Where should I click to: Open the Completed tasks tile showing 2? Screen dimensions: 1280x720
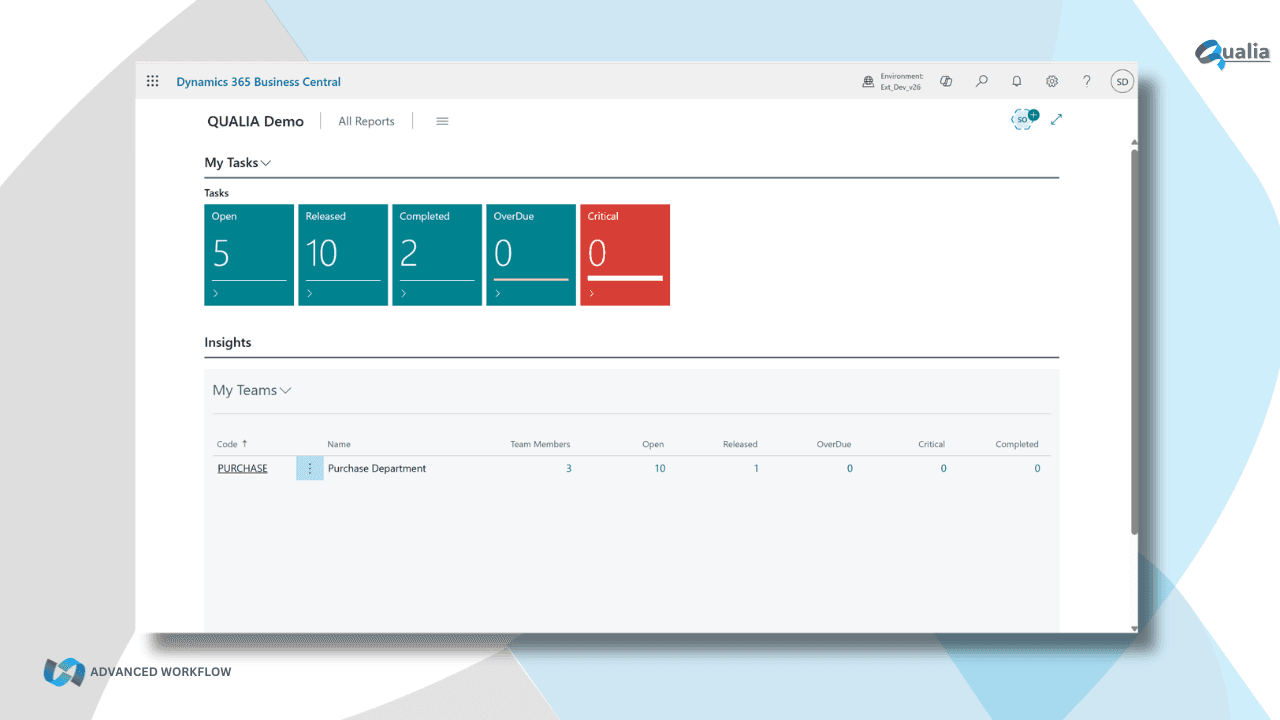click(x=437, y=255)
